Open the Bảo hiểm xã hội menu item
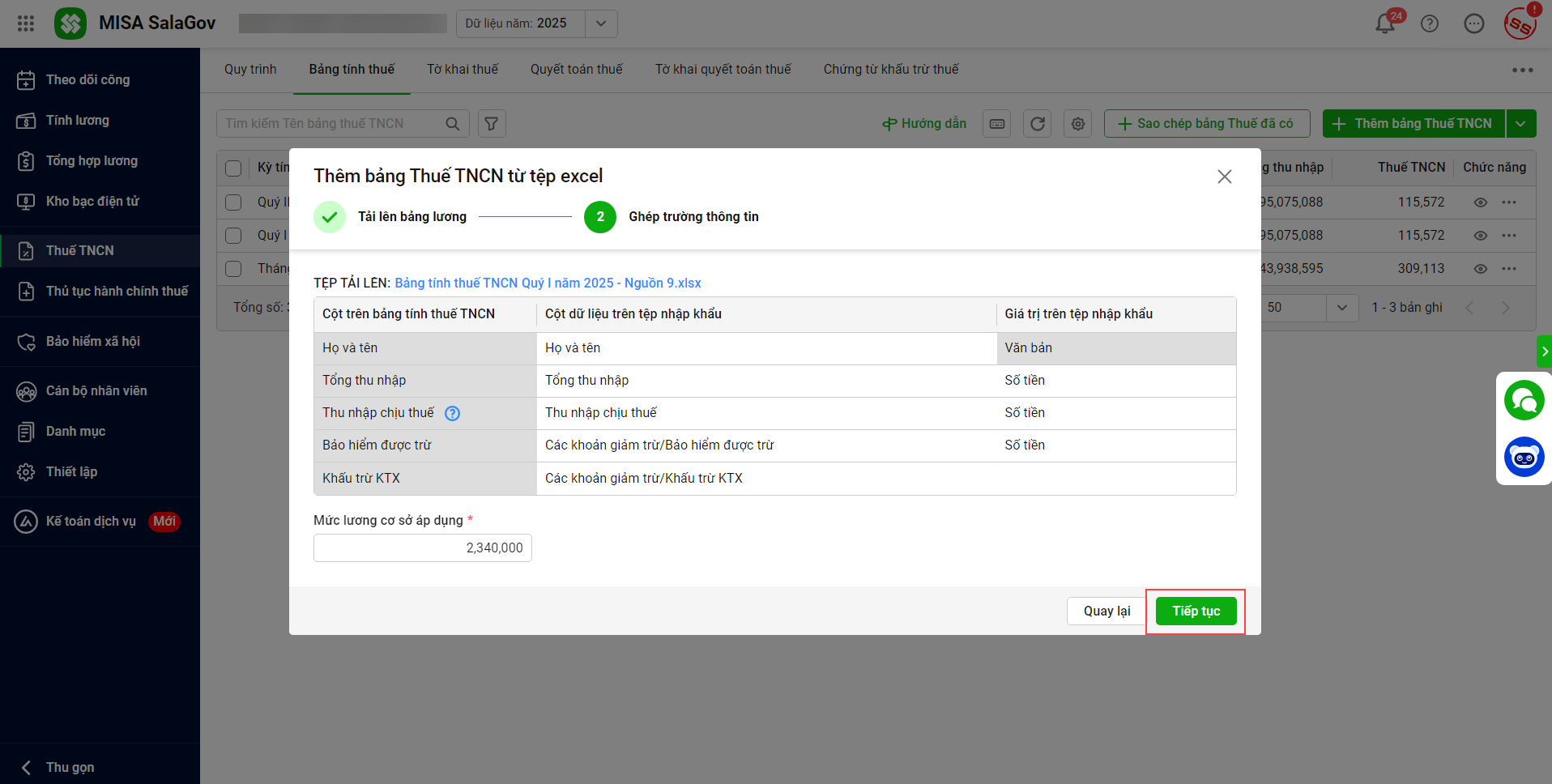Image resolution: width=1552 pixels, height=784 pixels. coord(93,342)
